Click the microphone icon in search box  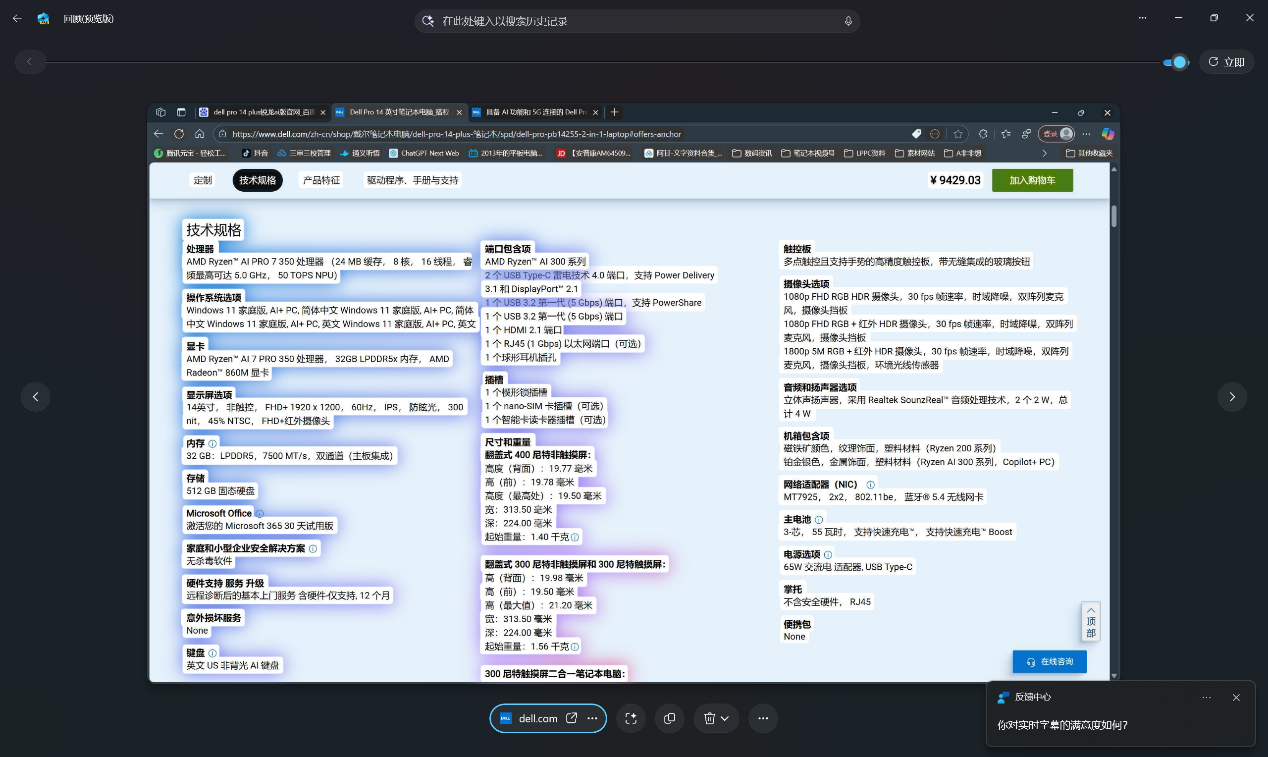(x=848, y=21)
